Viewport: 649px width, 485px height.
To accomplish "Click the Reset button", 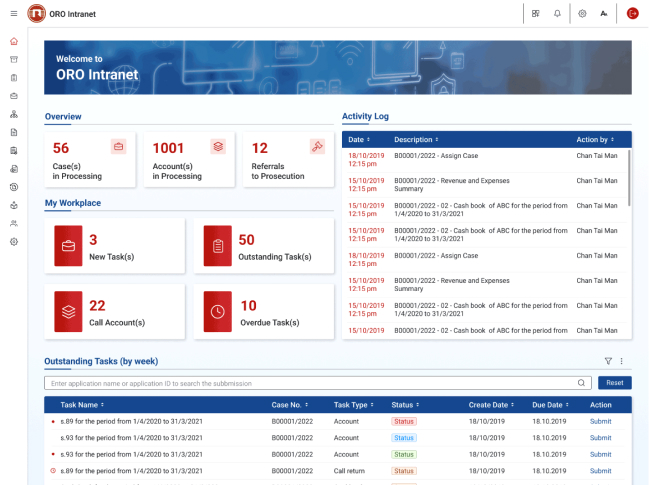I will (x=614, y=383).
